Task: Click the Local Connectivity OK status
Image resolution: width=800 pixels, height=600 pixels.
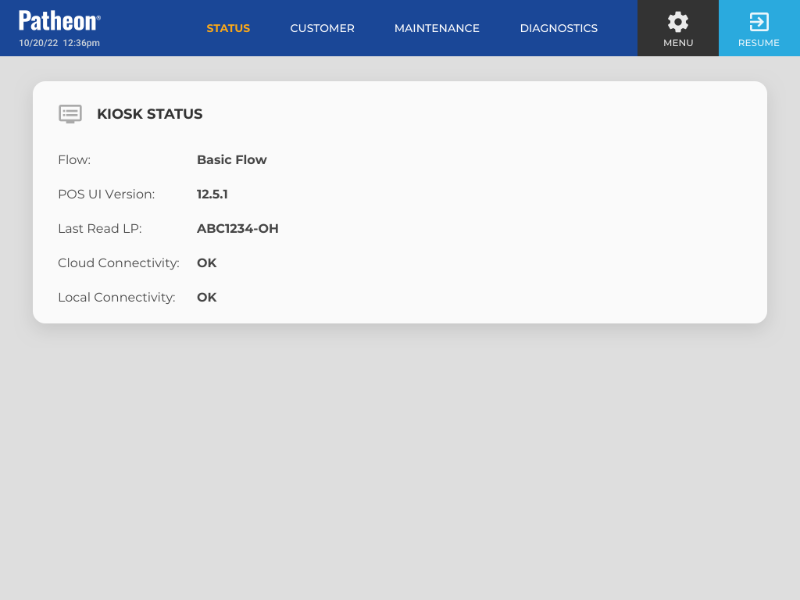Action: [x=206, y=297]
